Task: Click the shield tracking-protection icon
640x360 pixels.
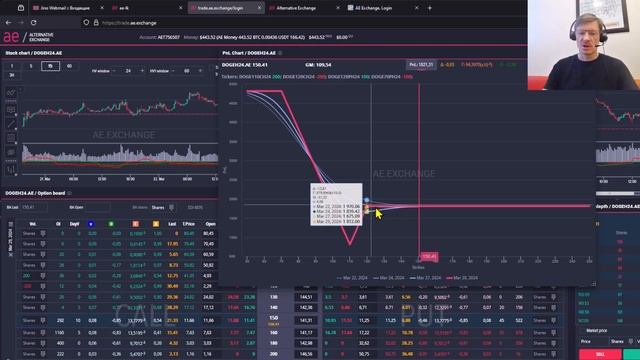Action: click(86, 23)
